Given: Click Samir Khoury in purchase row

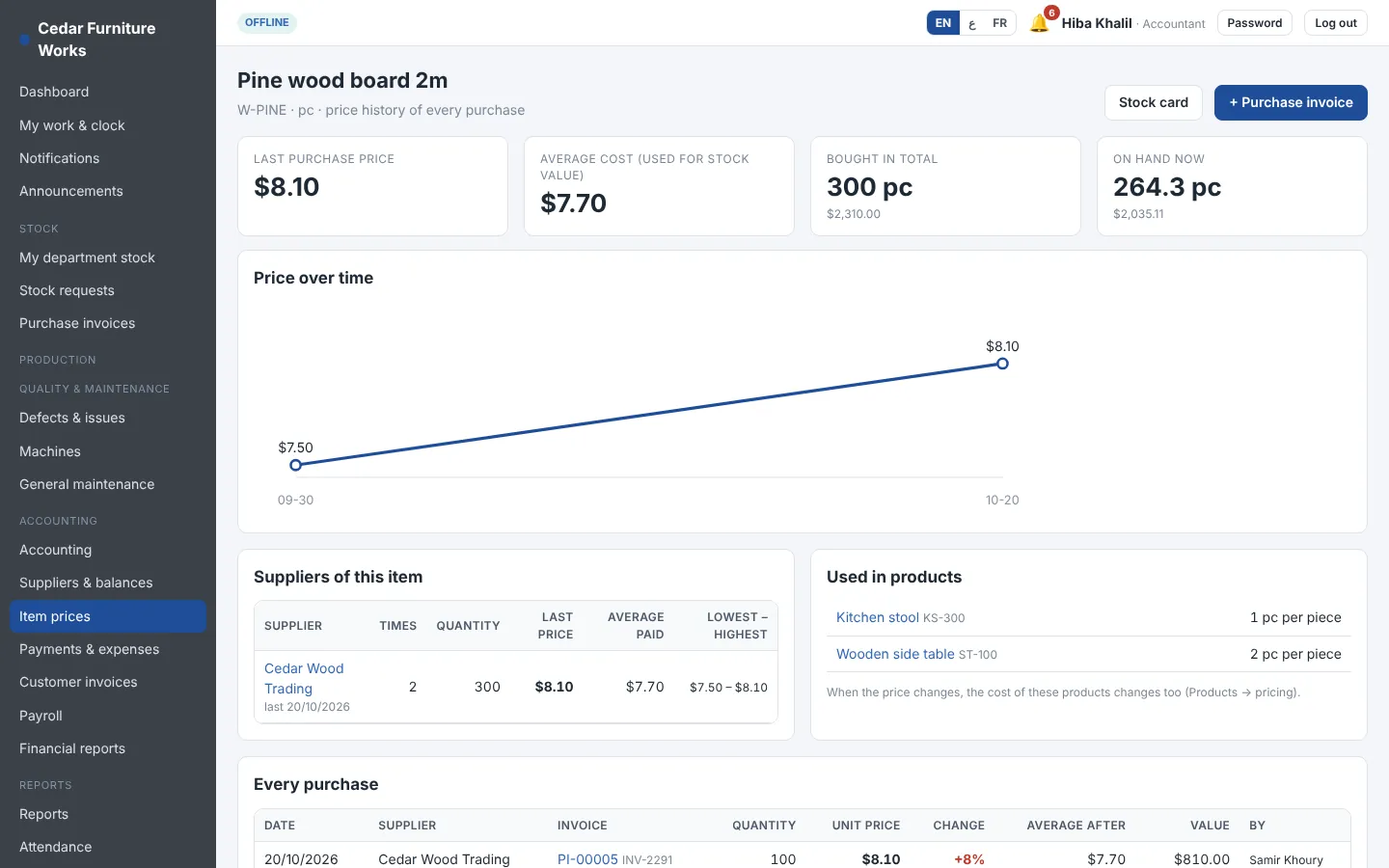Looking at the screenshot, I should point(1286,859).
